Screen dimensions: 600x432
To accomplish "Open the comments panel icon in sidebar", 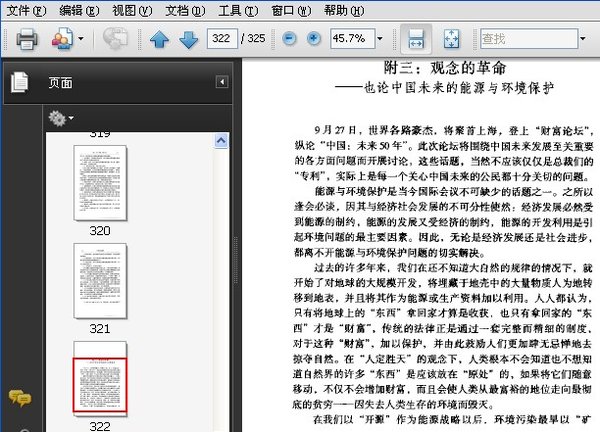I will pyautogui.click(x=18, y=397).
